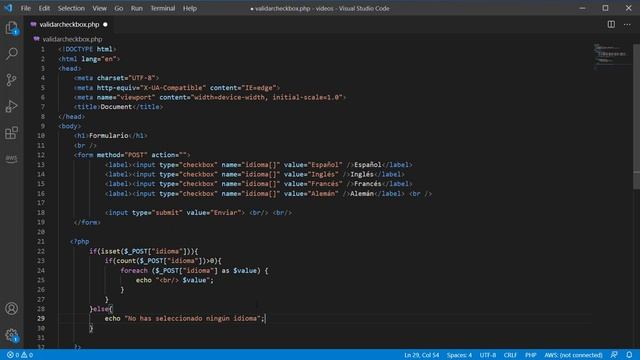Screen dimensions: 640x360
Task: Click line number 21 in gutter
Action: (41, 242)
